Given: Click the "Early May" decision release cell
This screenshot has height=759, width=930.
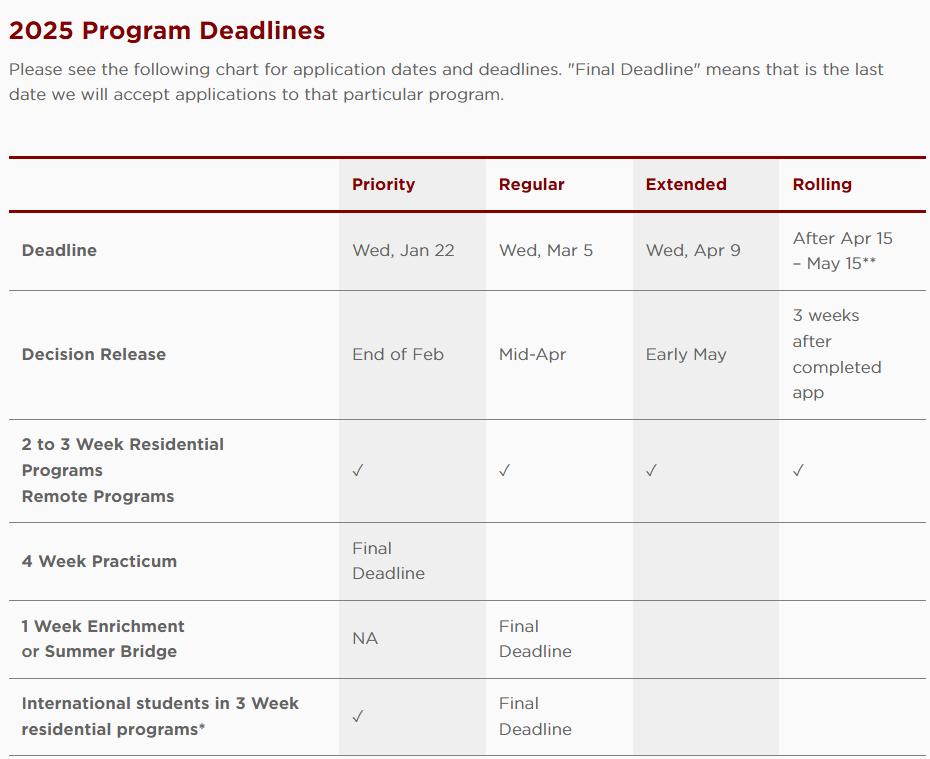Looking at the screenshot, I should coord(686,354).
